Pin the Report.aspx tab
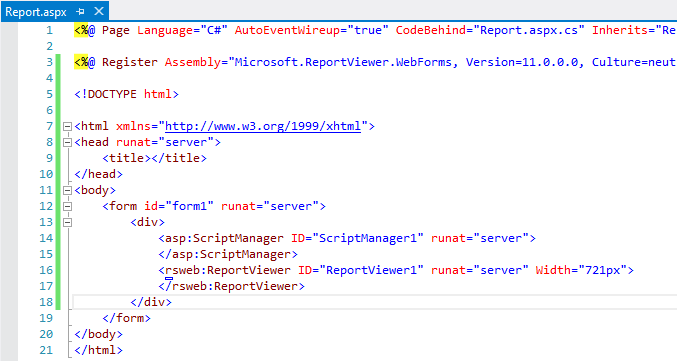This screenshot has height=361, width=677. (80, 12)
